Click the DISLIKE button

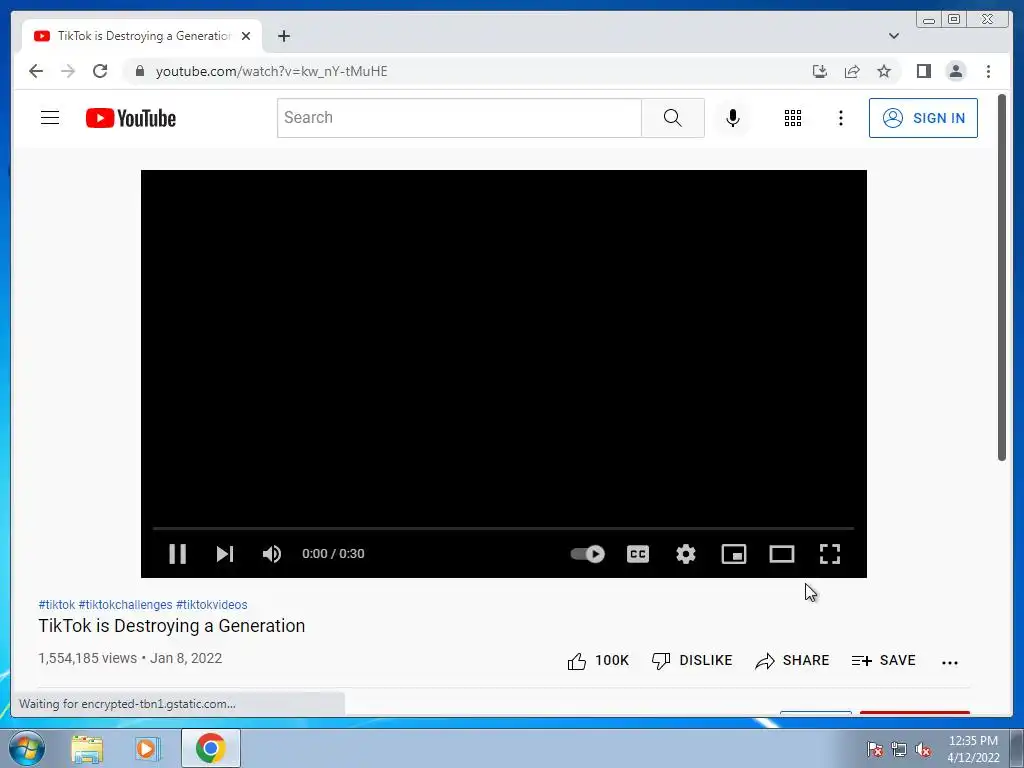692,661
